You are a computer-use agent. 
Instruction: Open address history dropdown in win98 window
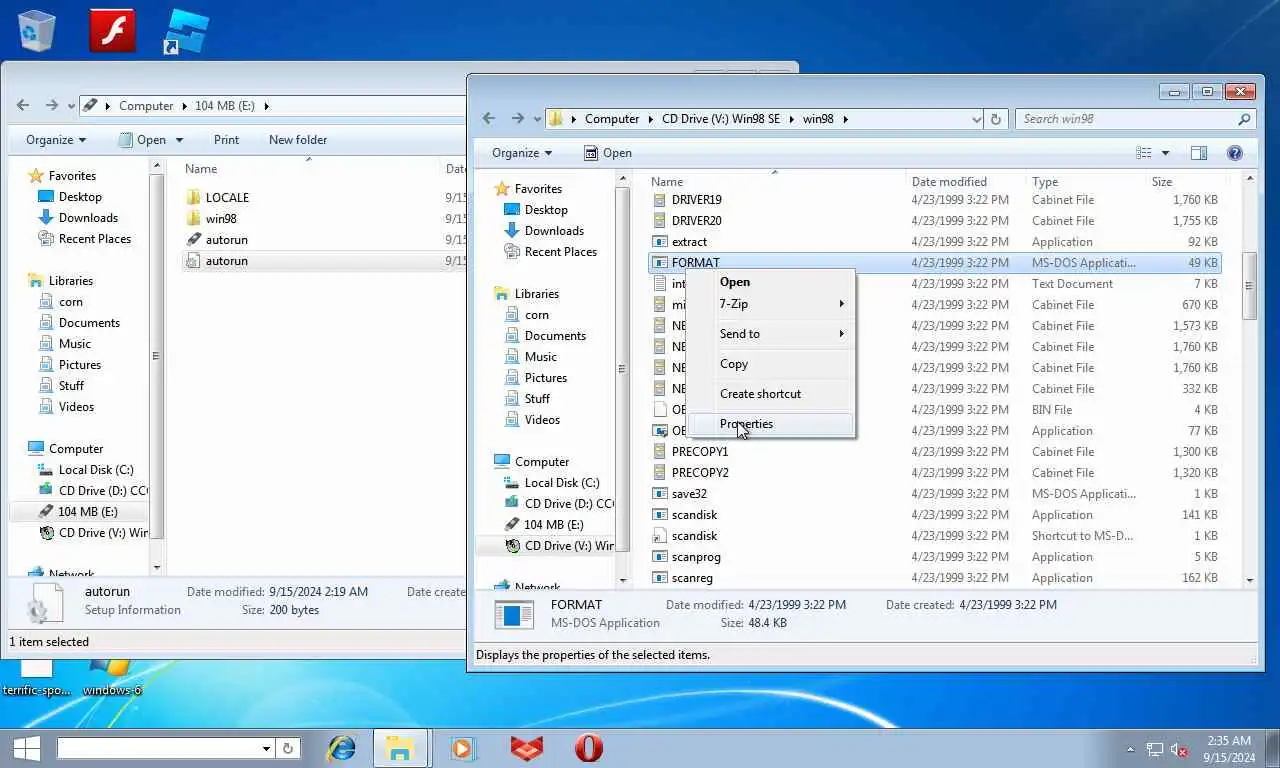pos(977,119)
